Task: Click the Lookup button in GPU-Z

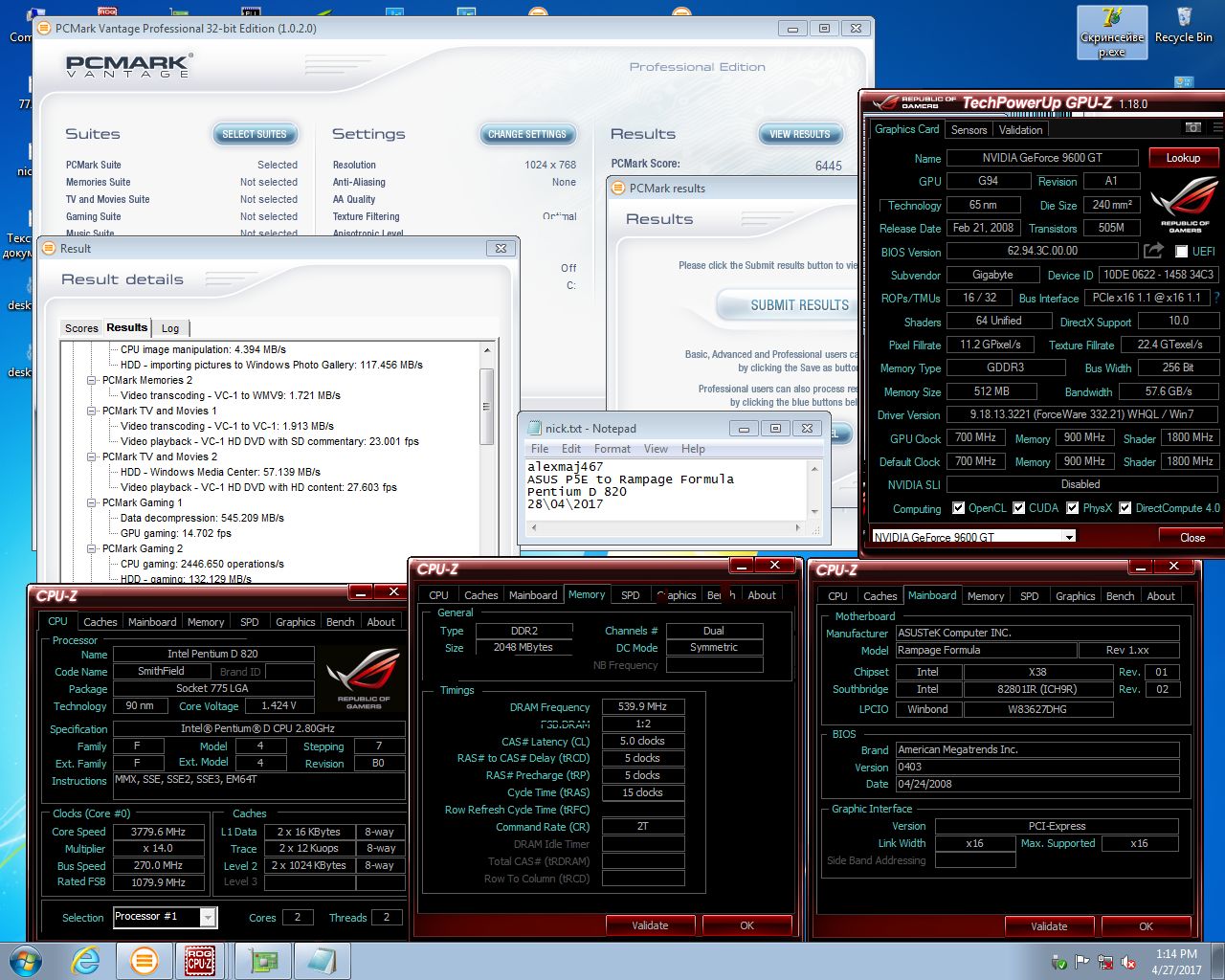Action: click(x=1183, y=158)
